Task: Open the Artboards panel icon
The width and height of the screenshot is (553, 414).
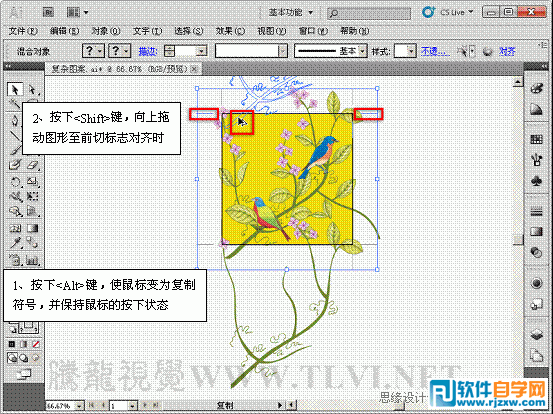Action: coord(536,355)
